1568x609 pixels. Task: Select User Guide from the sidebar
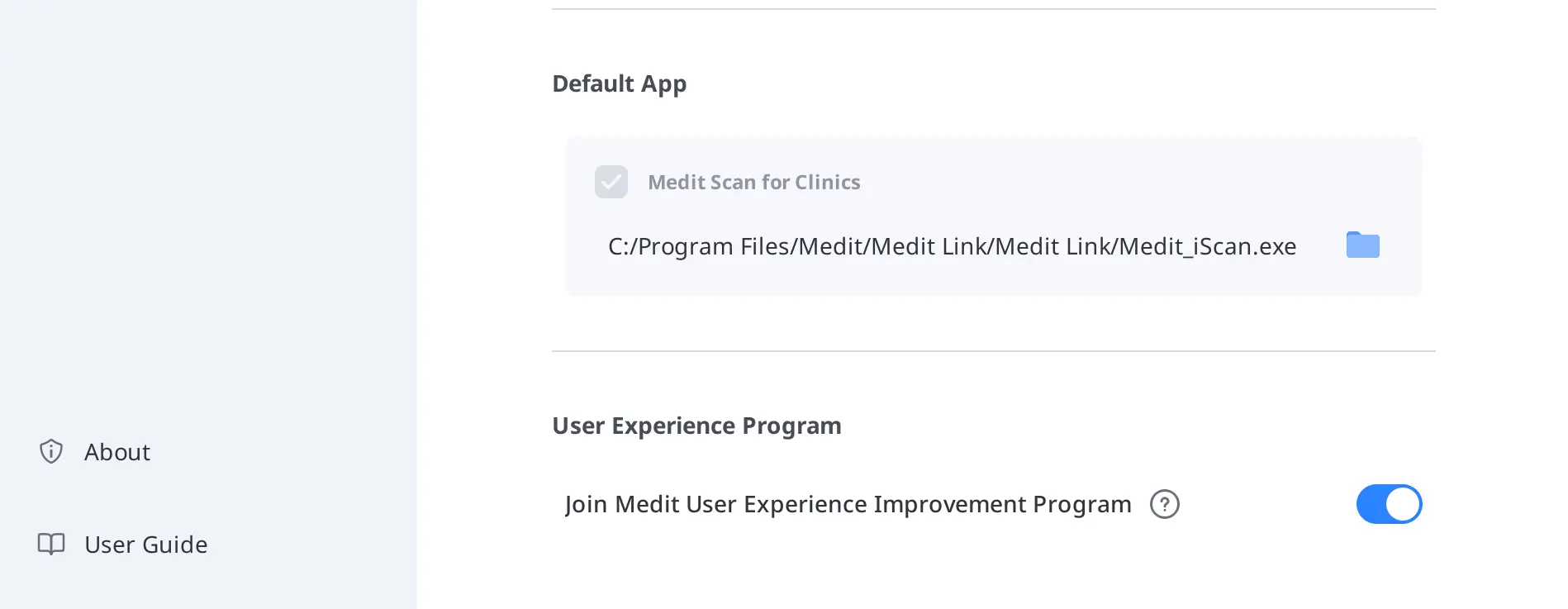pos(145,545)
